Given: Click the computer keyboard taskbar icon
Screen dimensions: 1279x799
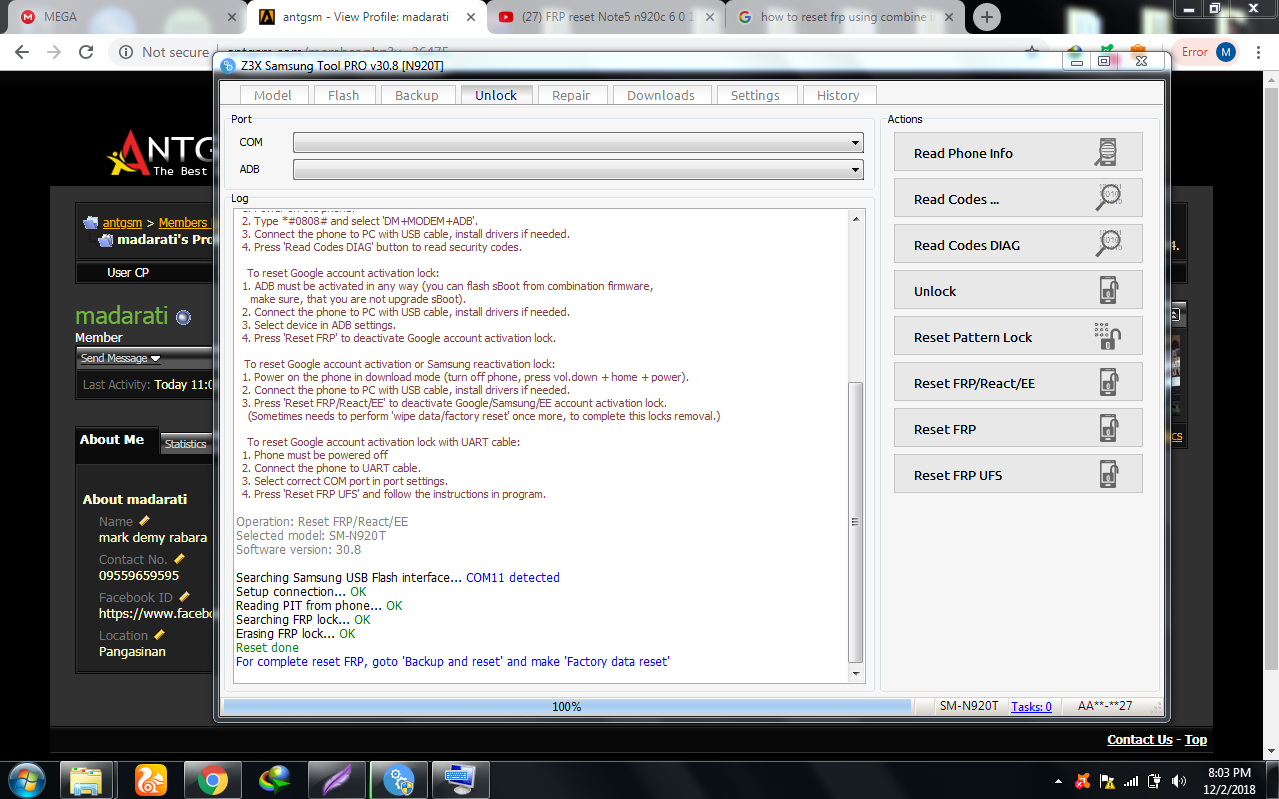Looking at the screenshot, I should [x=461, y=779].
